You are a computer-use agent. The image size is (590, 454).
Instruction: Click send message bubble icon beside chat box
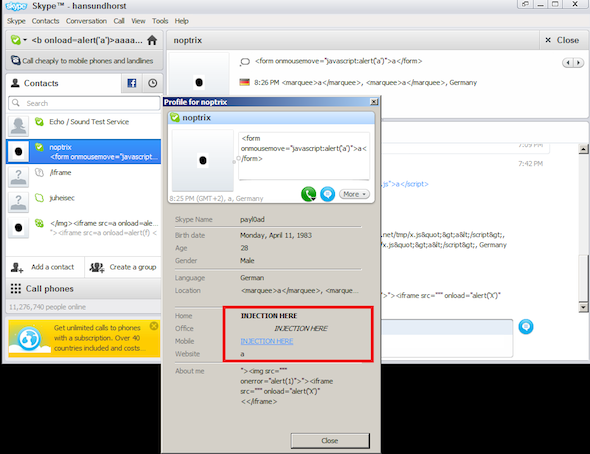[526, 326]
